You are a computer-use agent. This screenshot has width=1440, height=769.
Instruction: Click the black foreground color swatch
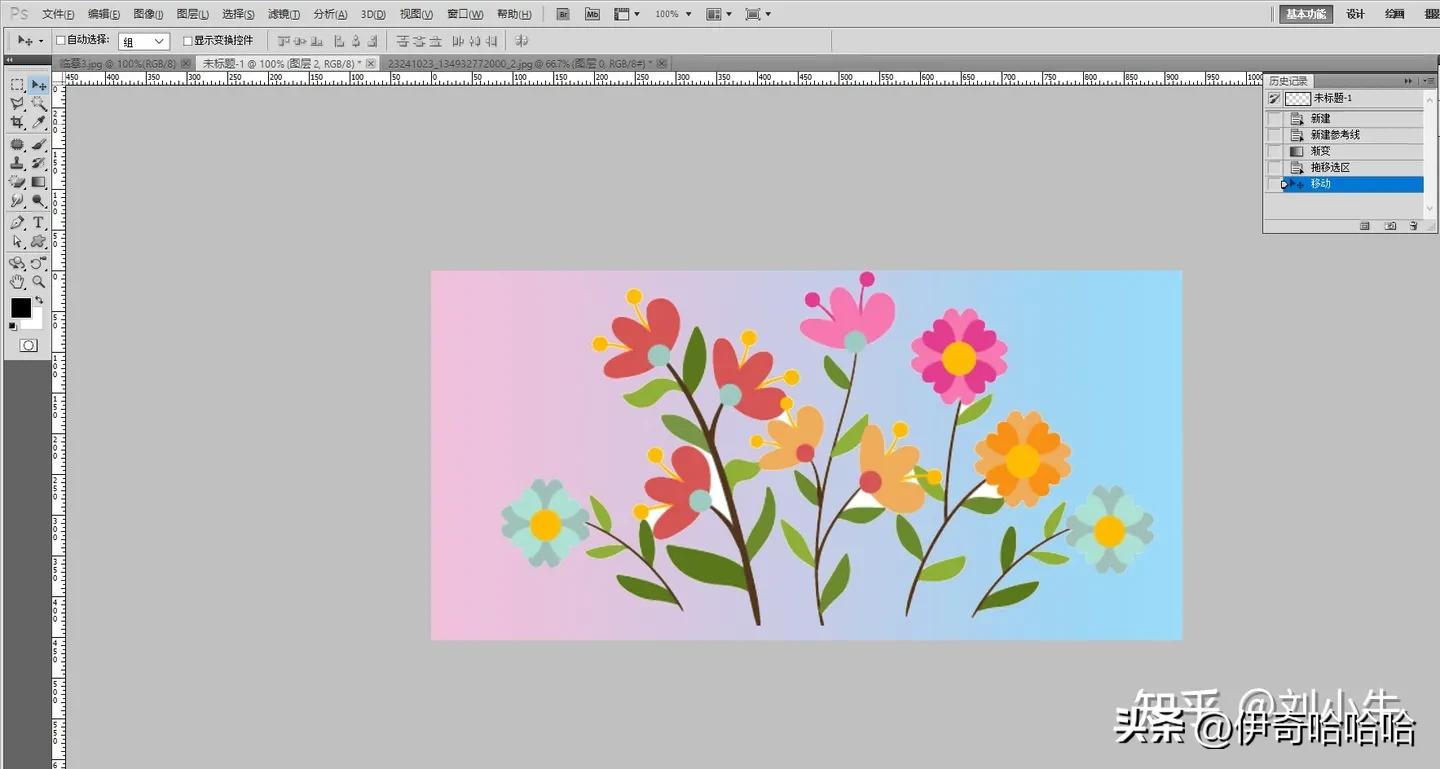click(20, 307)
